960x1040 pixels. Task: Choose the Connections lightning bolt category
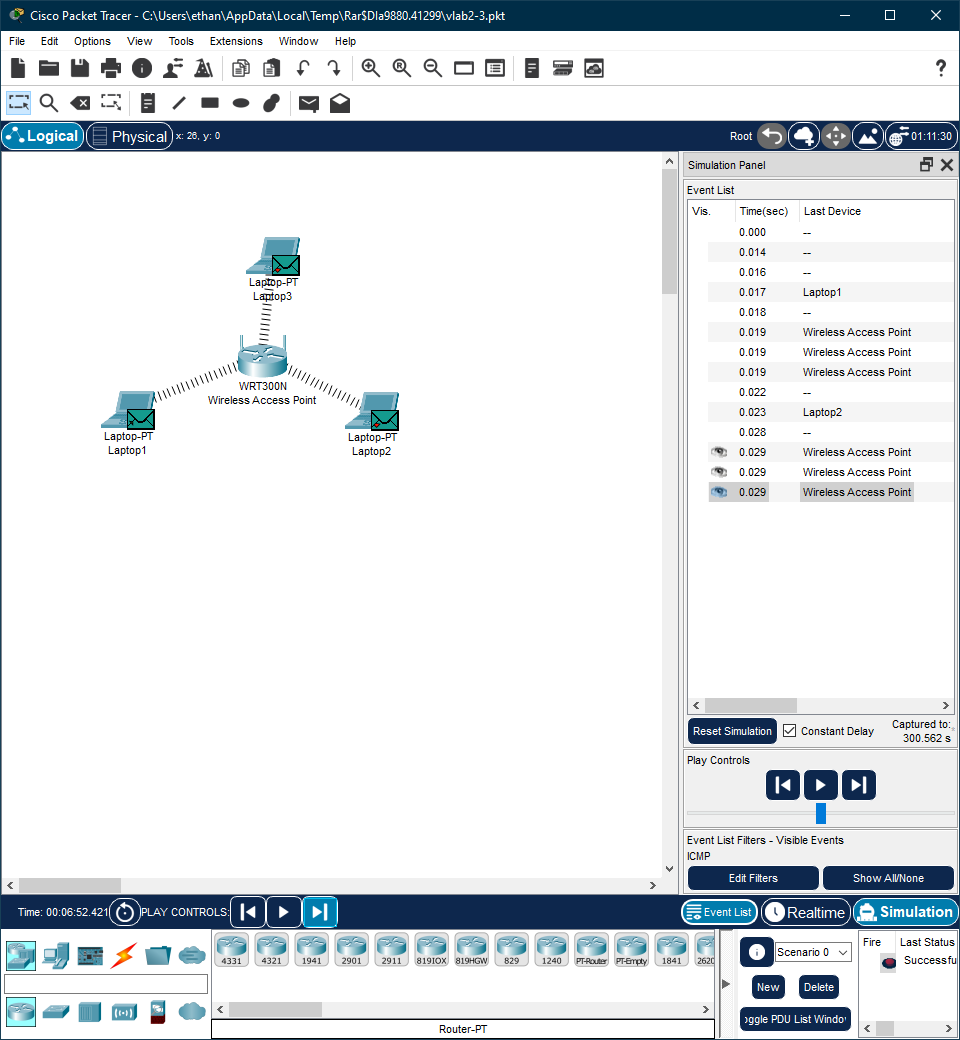click(124, 955)
